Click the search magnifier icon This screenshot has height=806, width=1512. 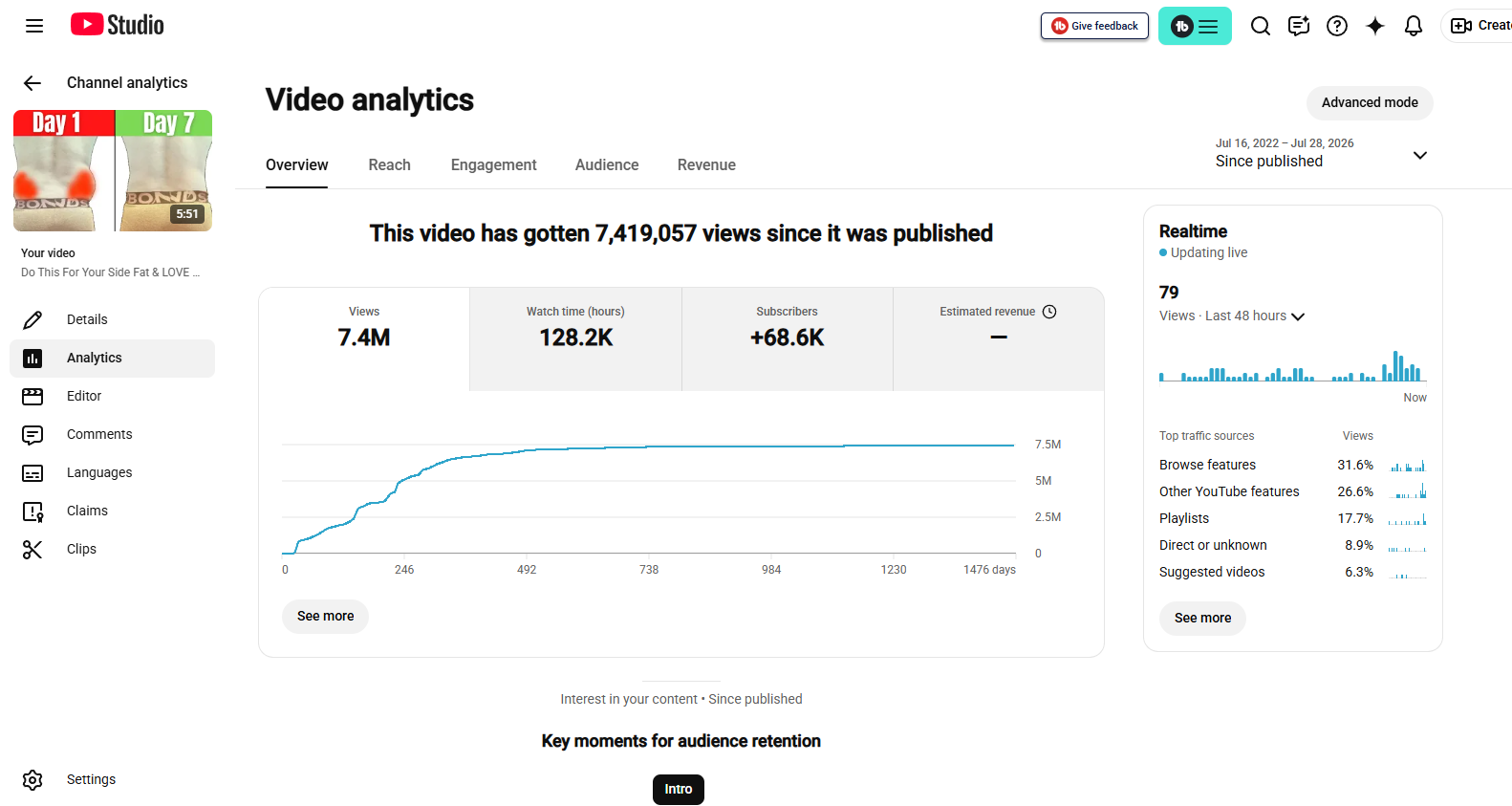pos(1261,26)
